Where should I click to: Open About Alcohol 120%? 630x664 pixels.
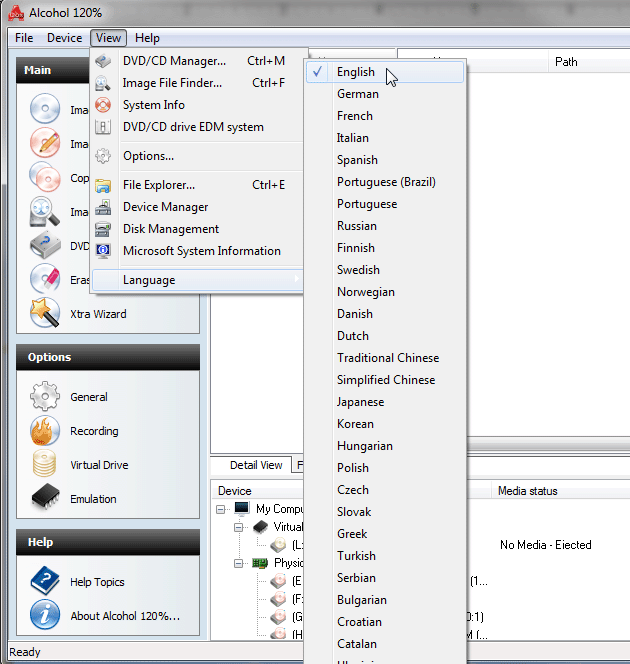(125, 616)
